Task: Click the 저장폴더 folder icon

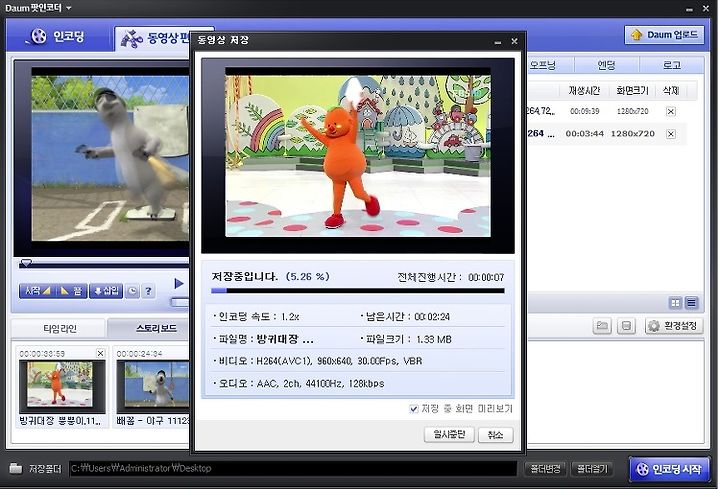Action: (x=16, y=468)
